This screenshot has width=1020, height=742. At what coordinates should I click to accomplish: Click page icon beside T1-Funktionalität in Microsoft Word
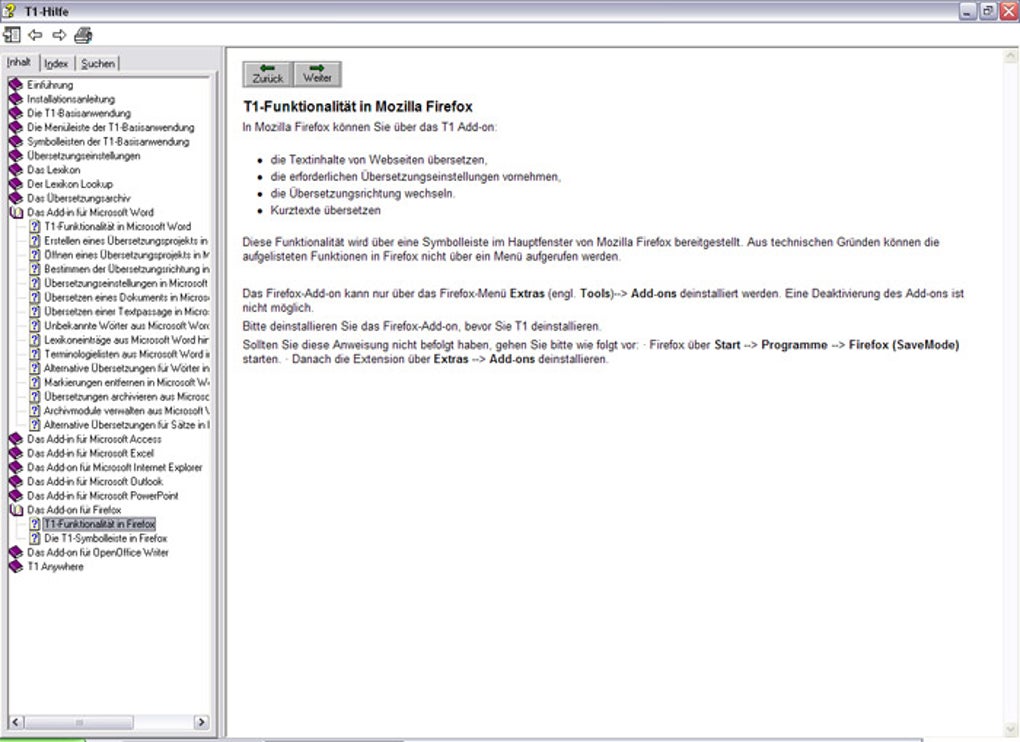pos(35,226)
